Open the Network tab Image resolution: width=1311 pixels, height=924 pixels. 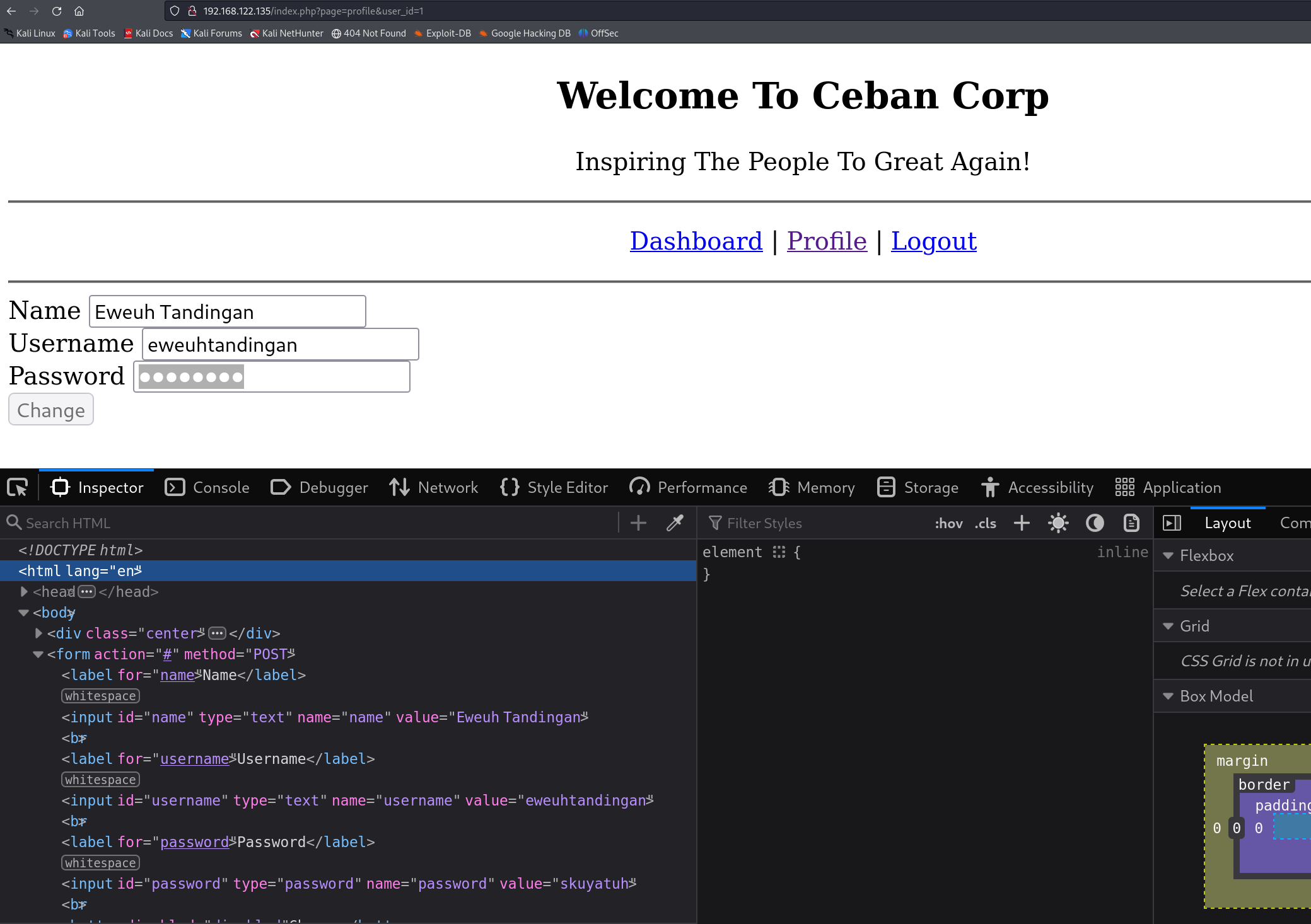[x=434, y=487]
